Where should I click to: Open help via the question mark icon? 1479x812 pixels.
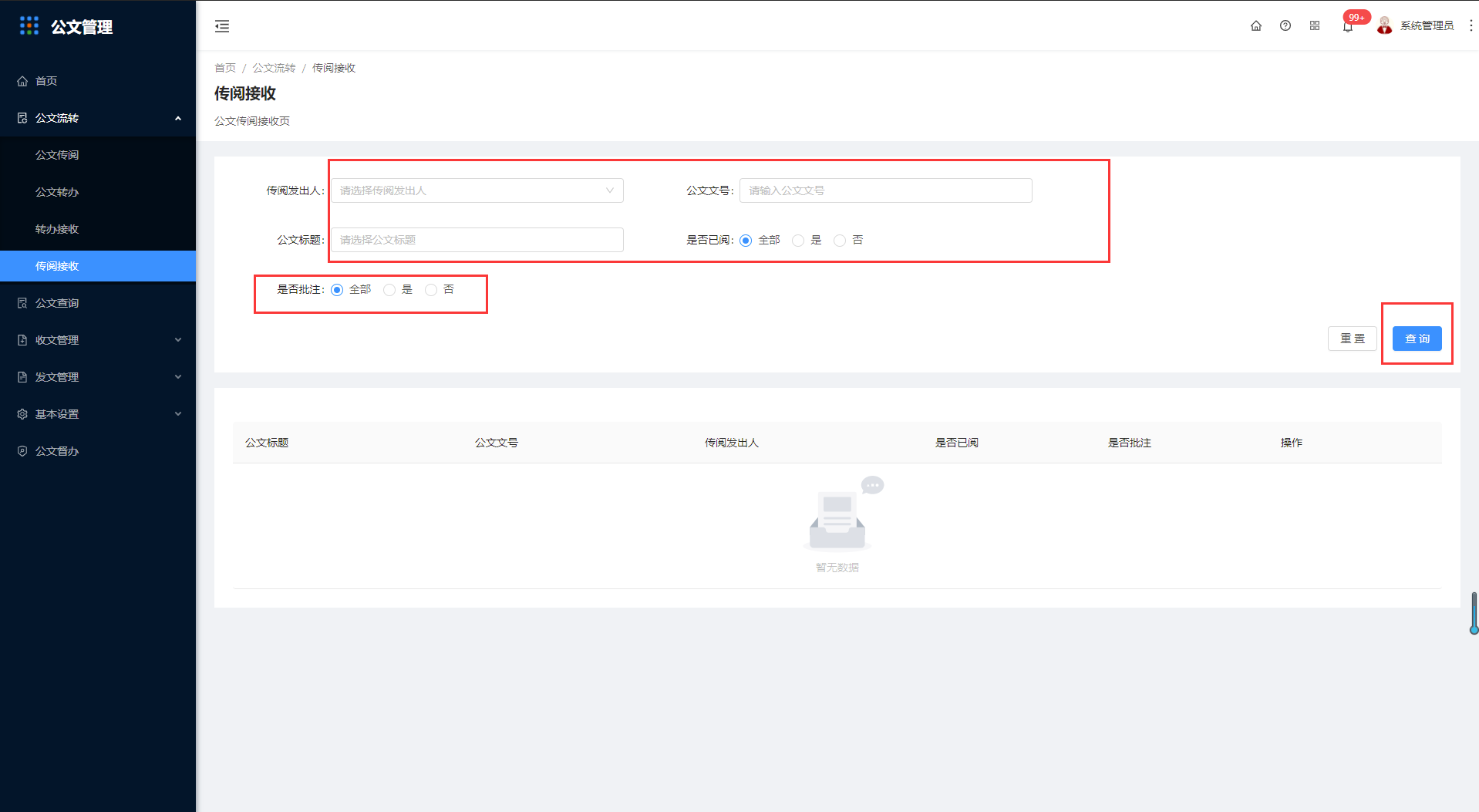[1285, 25]
